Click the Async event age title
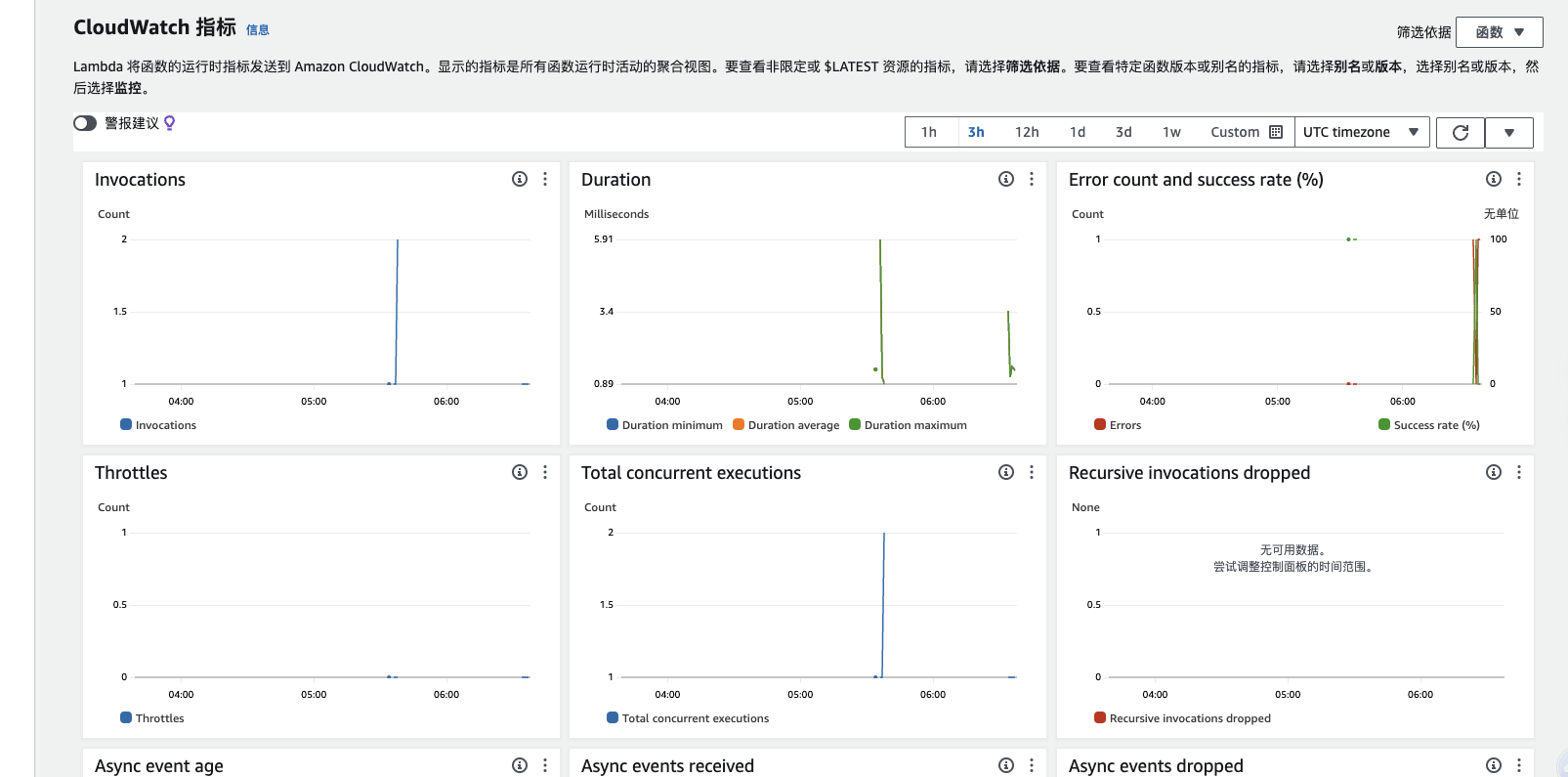1568x777 pixels. [x=159, y=766]
